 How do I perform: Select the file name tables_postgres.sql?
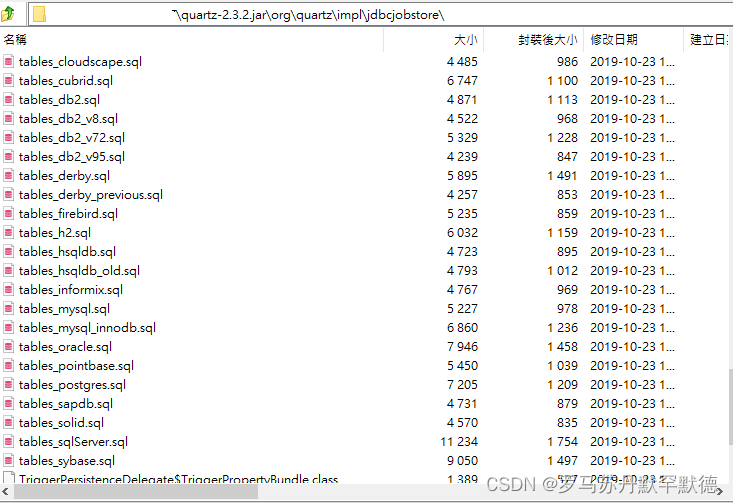point(72,385)
